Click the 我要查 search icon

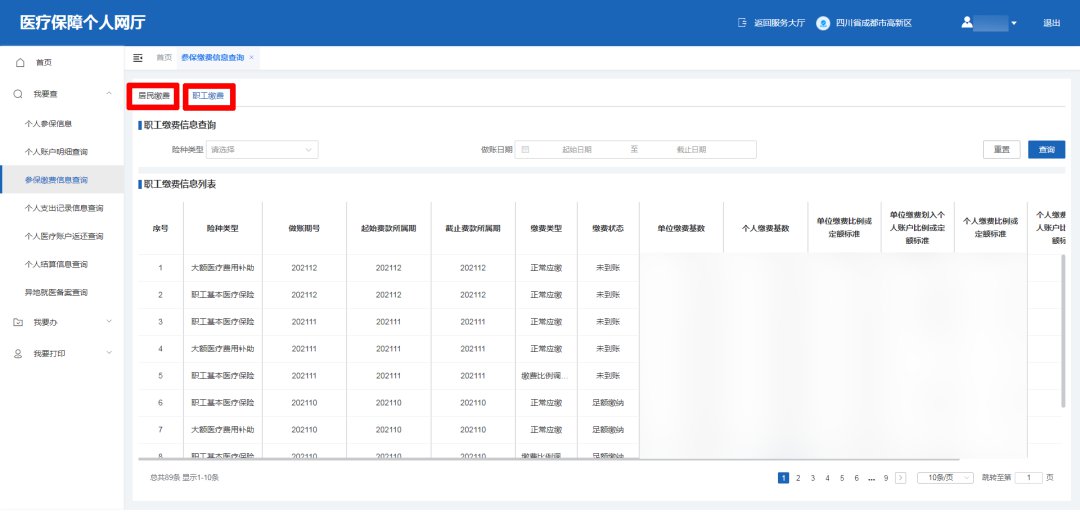[x=18, y=94]
